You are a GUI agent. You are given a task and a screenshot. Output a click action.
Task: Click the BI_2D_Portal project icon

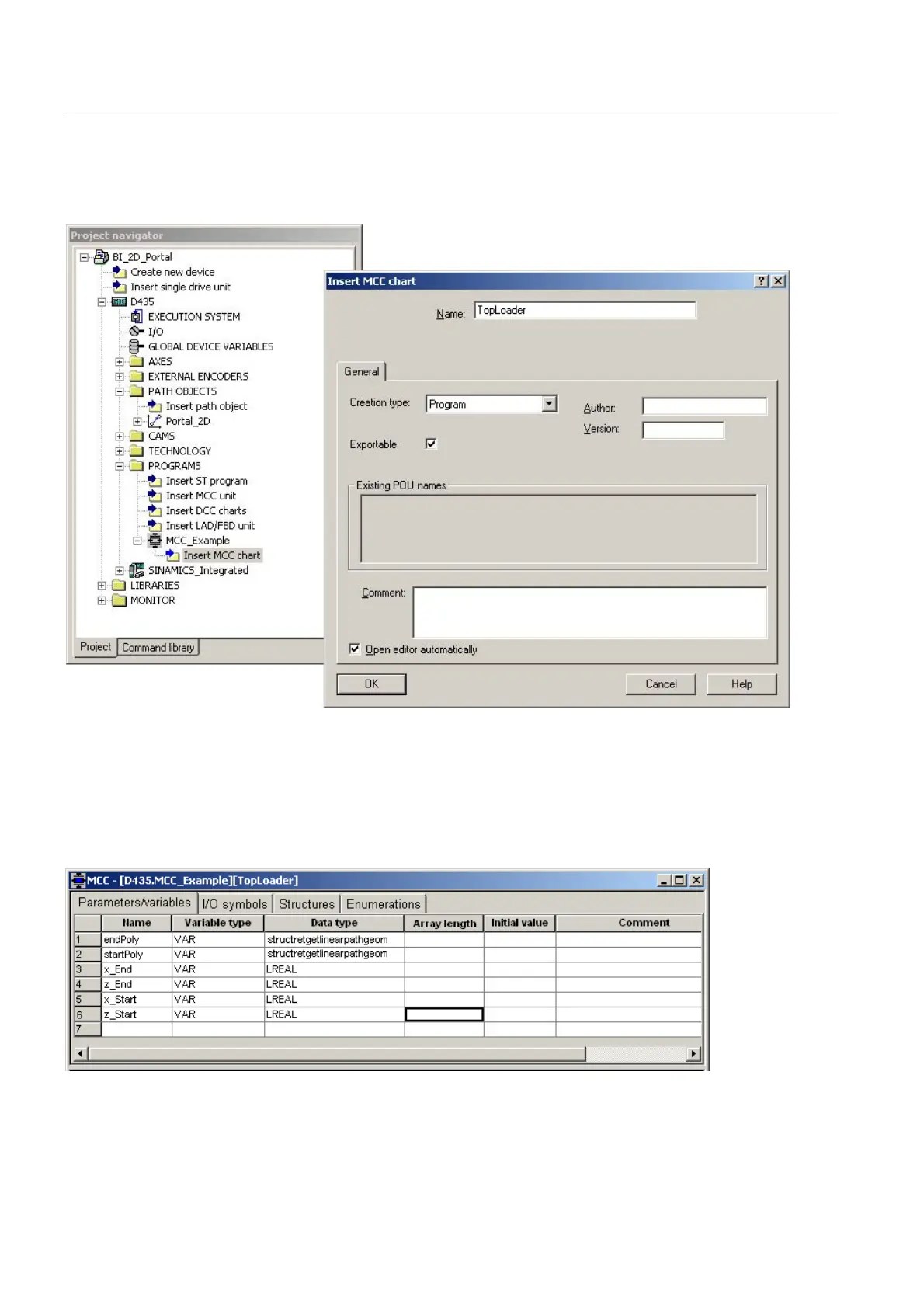click(101, 257)
